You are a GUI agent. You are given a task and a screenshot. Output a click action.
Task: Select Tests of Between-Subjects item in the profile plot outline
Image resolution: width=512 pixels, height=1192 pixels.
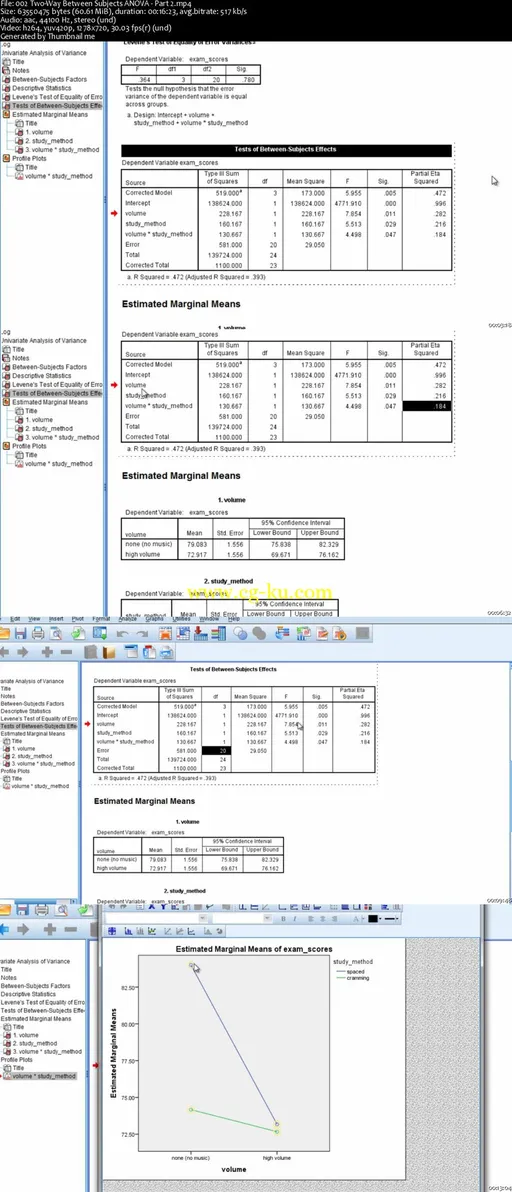pos(43,1010)
